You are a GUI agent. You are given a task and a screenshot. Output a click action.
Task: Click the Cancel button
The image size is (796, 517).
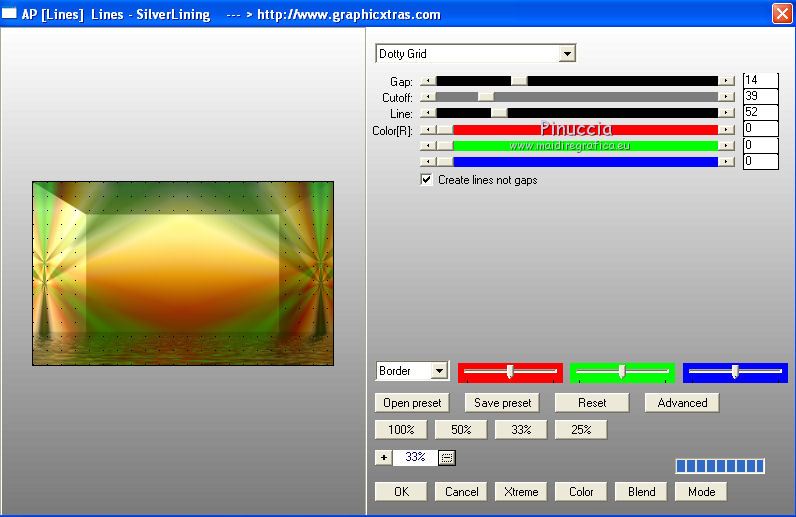click(x=461, y=492)
